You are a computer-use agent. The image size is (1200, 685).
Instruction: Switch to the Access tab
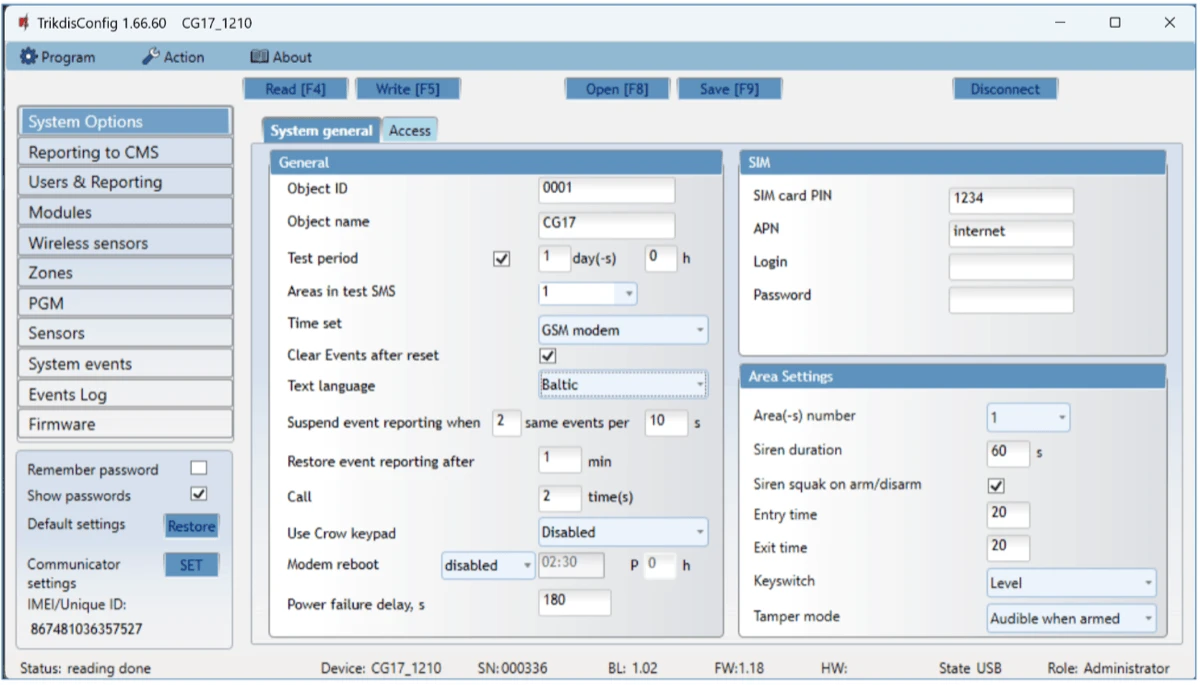[x=410, y=130]
